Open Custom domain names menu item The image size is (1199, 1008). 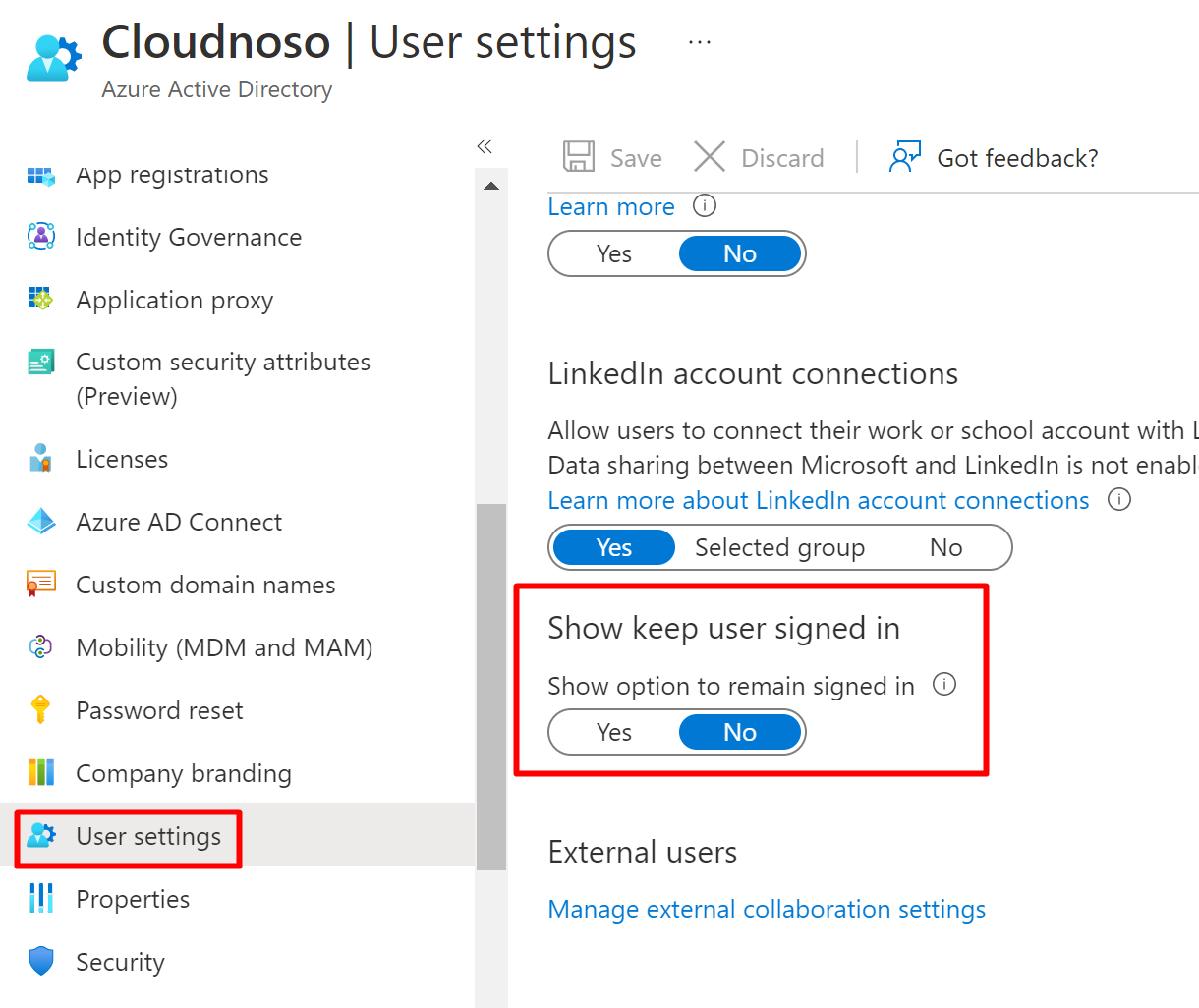tap(205, 585)
